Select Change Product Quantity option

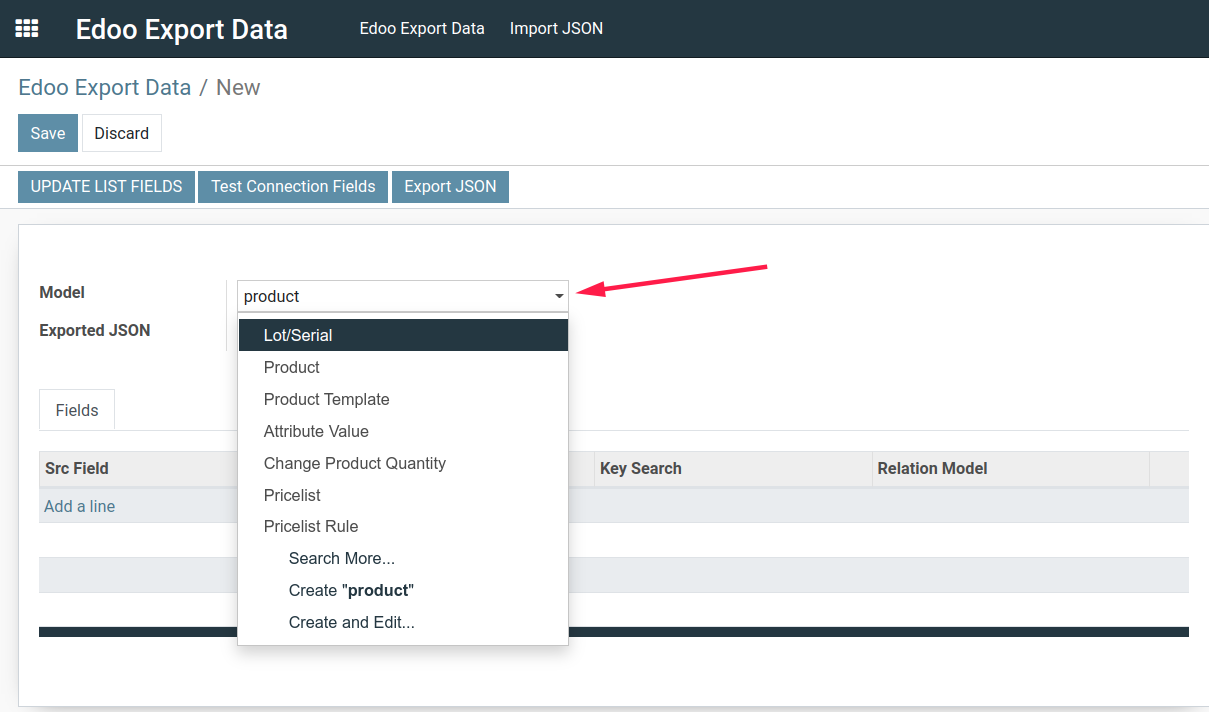tap(403, 463)
